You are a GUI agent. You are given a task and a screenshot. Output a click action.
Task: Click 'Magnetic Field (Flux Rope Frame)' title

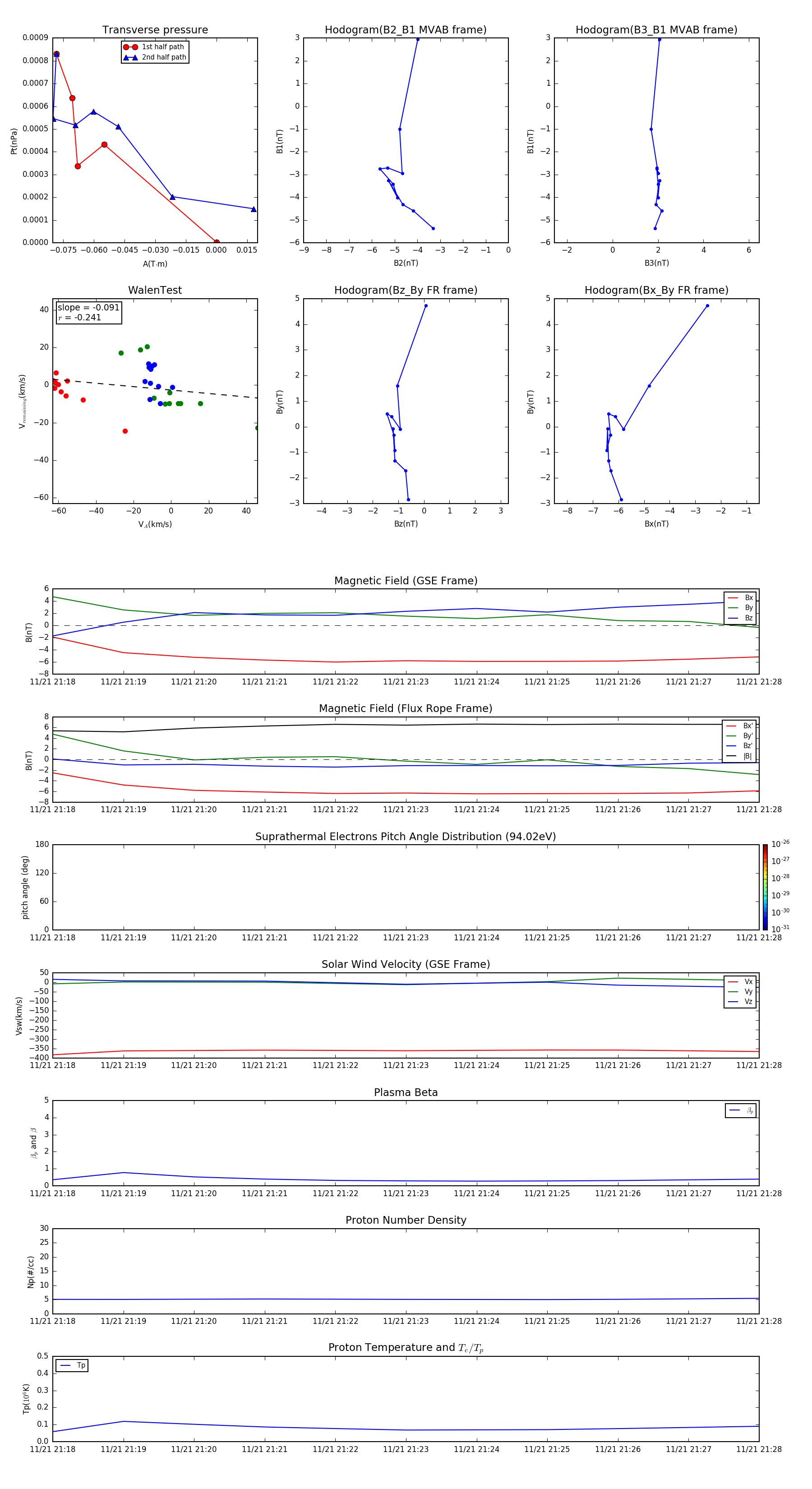click(x=406, y=709)
